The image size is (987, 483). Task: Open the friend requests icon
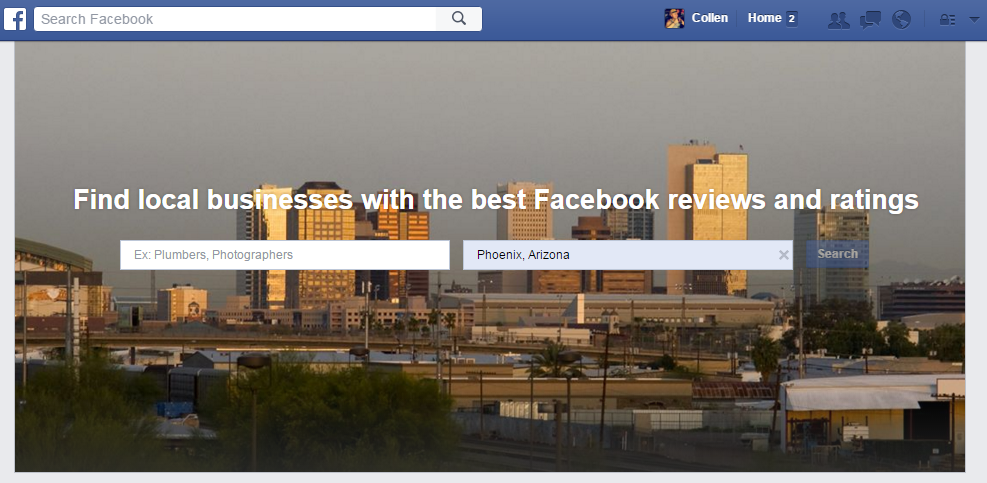point(838,20)
